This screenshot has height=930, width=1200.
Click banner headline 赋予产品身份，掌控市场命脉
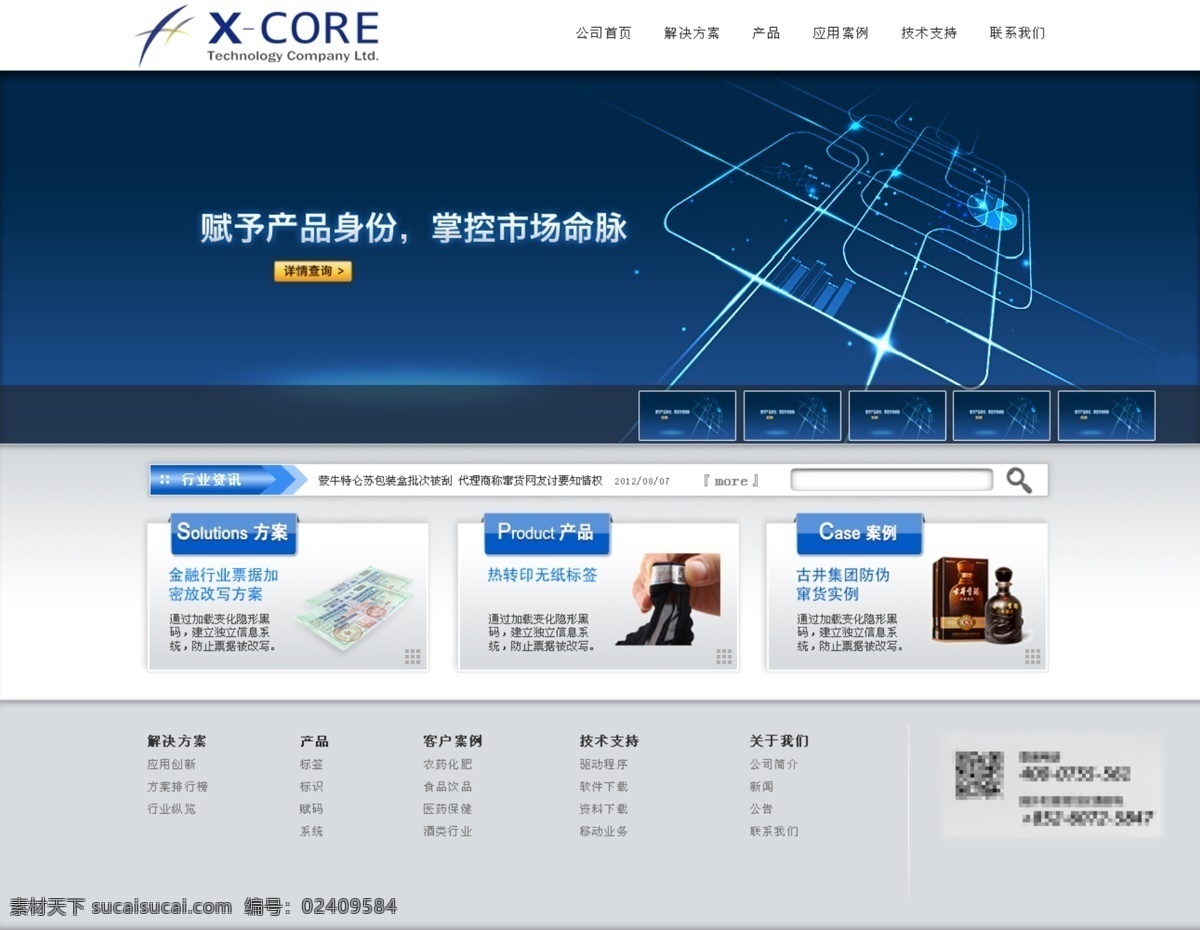click(414, 227)
